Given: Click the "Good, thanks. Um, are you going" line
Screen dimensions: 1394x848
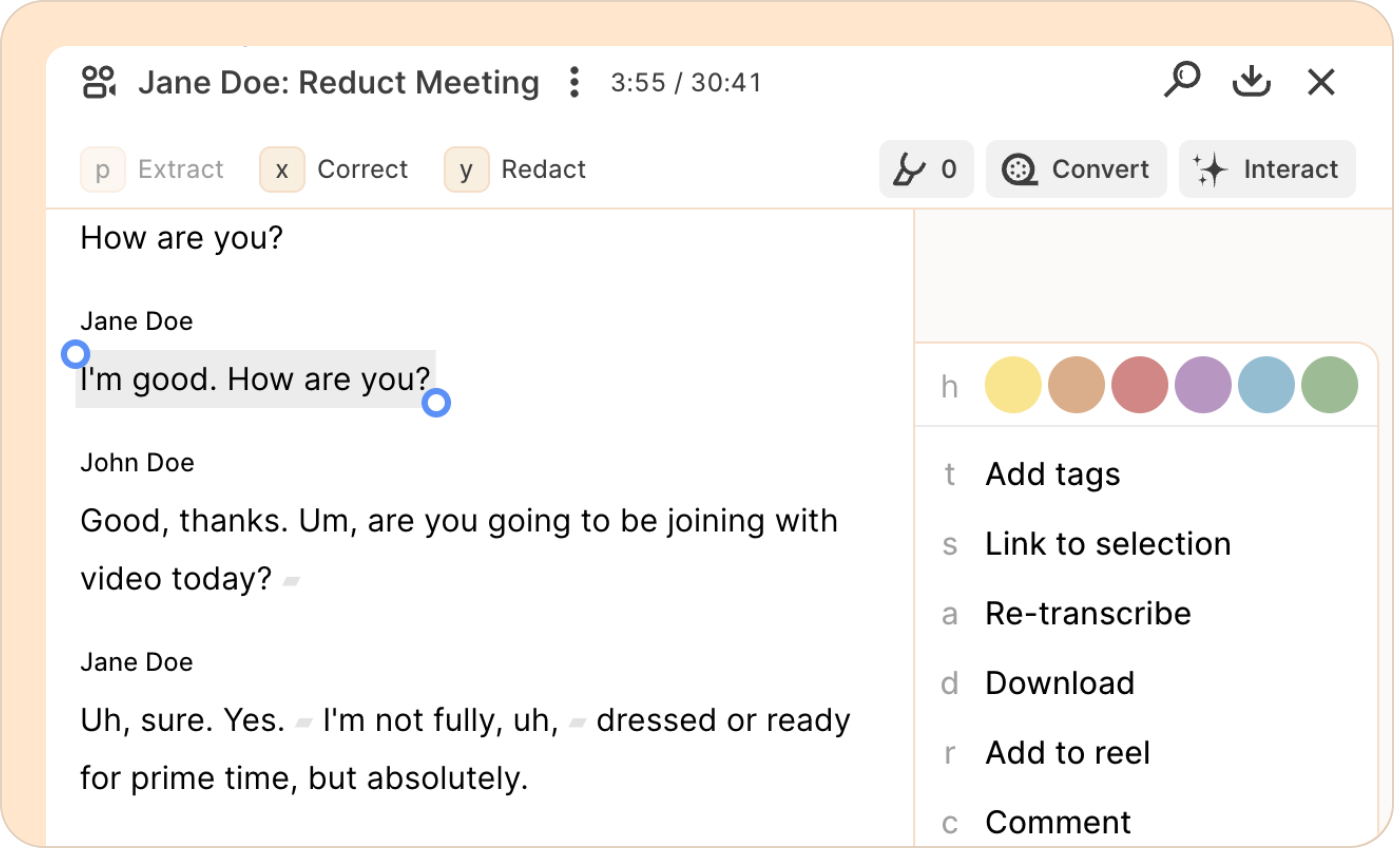Looking at the screenshot, I should [459, 521].
